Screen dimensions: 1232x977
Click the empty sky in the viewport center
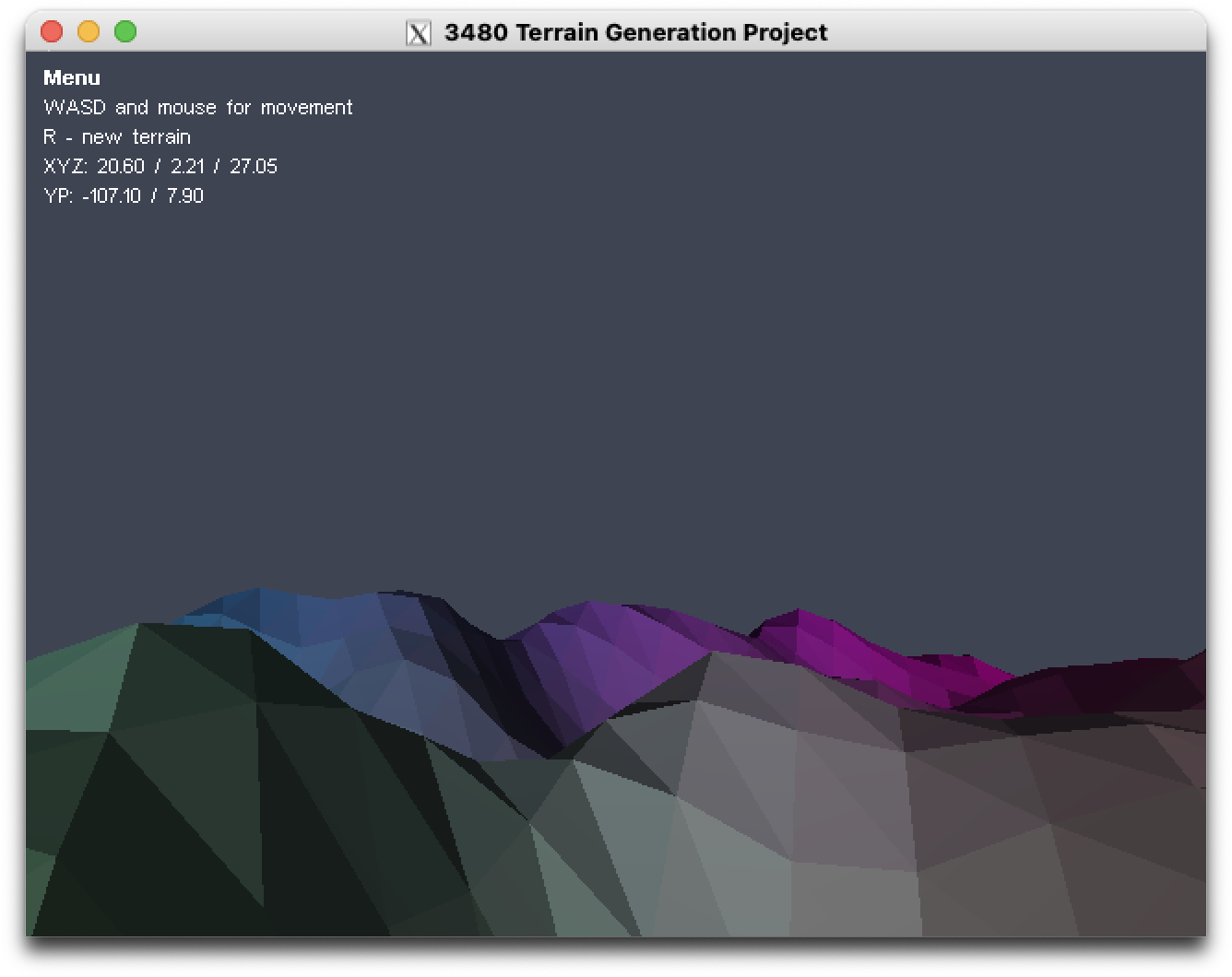[616, 369]
